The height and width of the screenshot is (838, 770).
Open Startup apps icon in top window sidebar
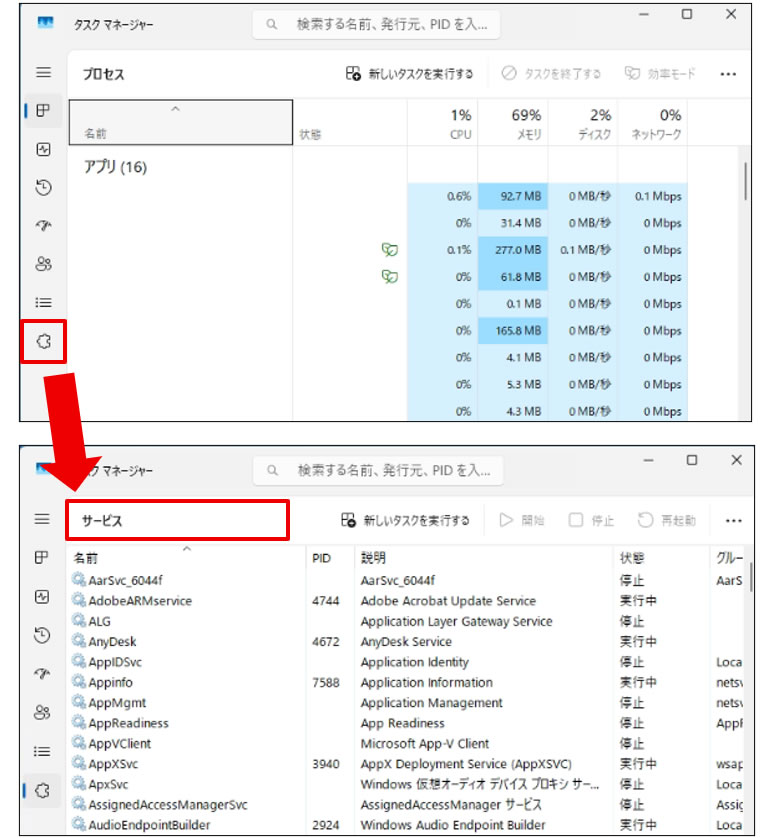[x=43, y=226]
